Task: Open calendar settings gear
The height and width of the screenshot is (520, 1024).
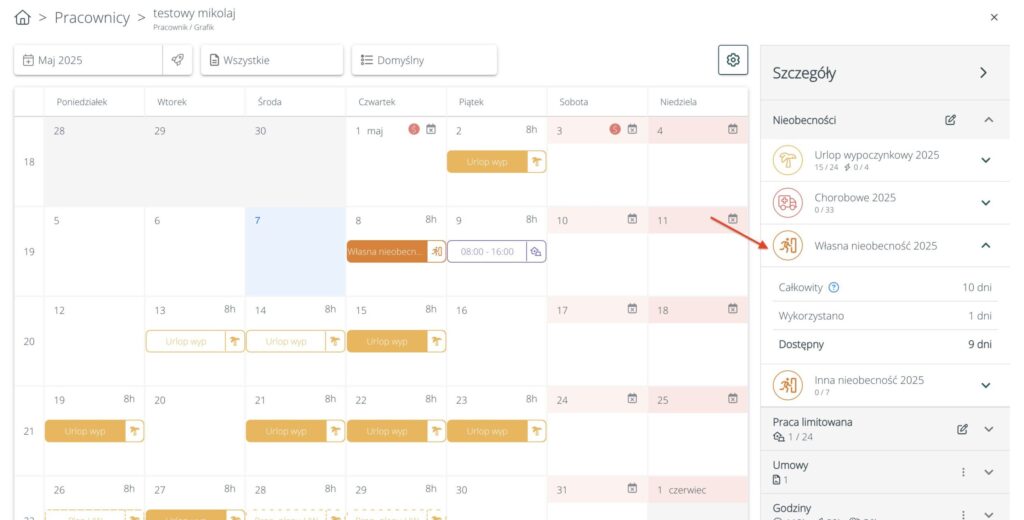Action: click(x=733, y=60)
